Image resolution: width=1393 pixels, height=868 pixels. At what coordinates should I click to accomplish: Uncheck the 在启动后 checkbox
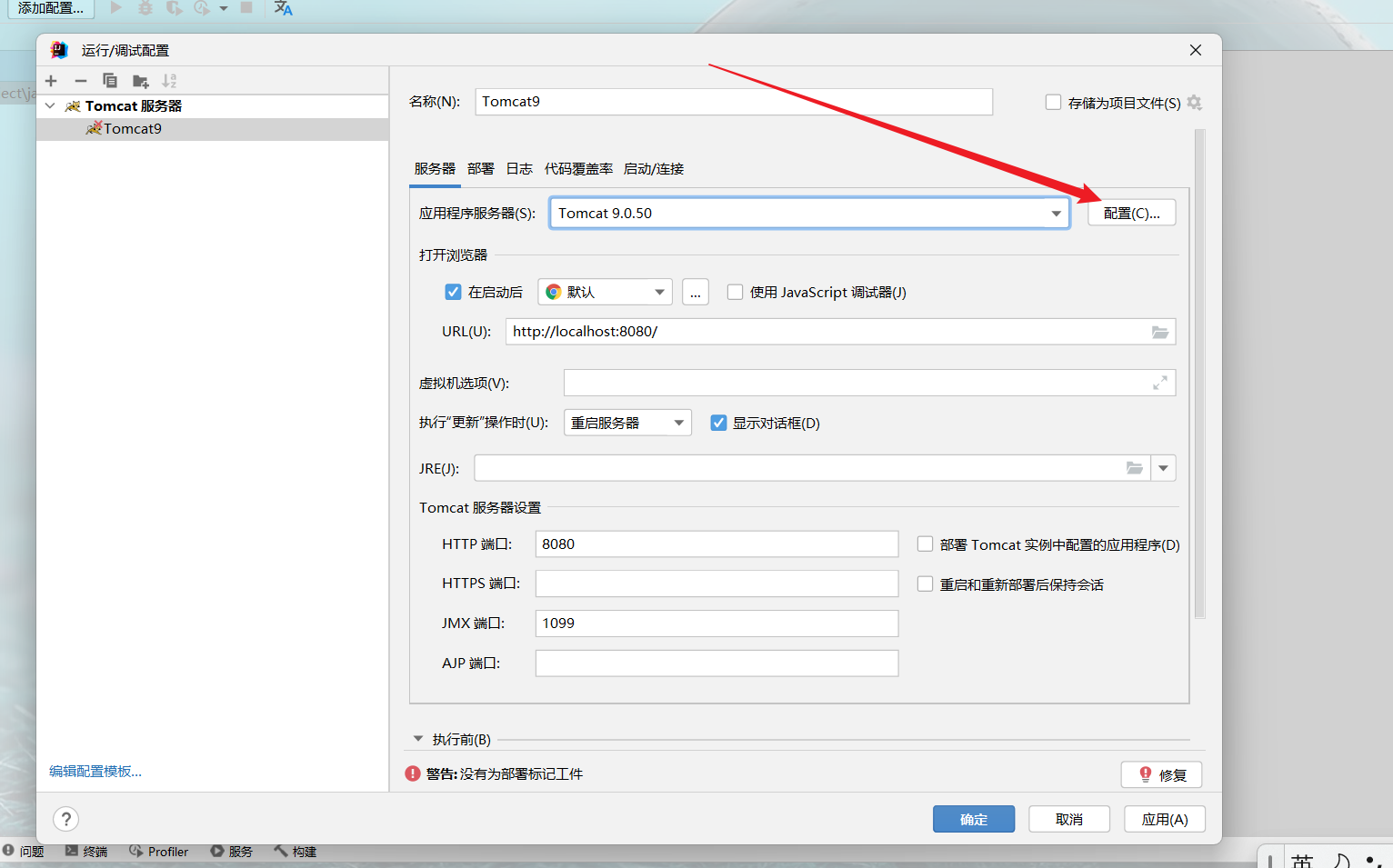(x=453, y=292)
